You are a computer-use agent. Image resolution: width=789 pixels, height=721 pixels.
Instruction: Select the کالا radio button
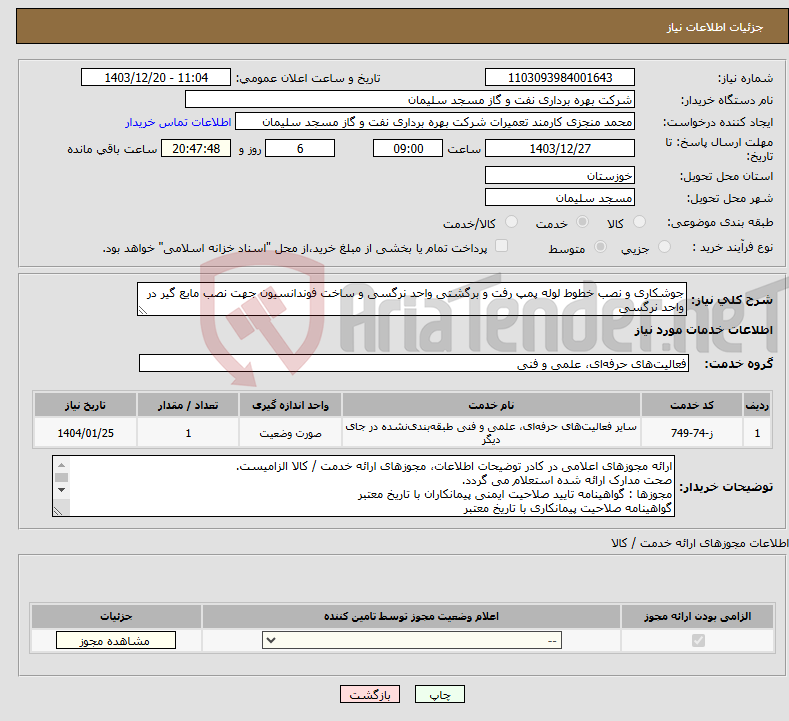(639, 222)
